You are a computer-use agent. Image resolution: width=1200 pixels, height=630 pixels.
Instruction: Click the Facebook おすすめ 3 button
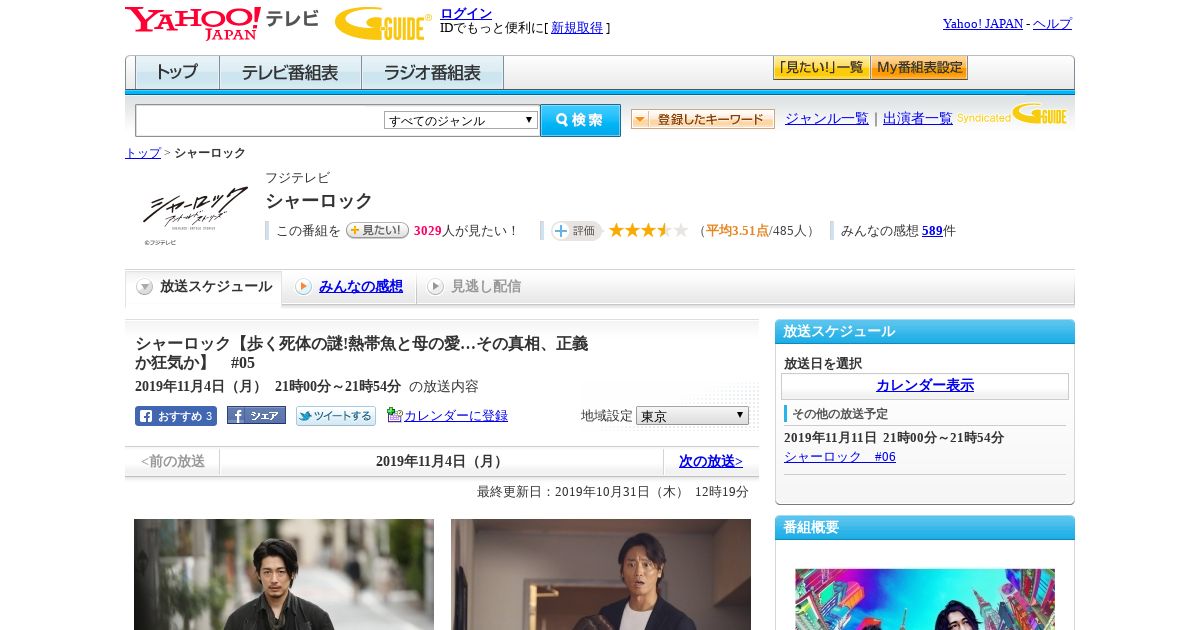coord(176,416)
